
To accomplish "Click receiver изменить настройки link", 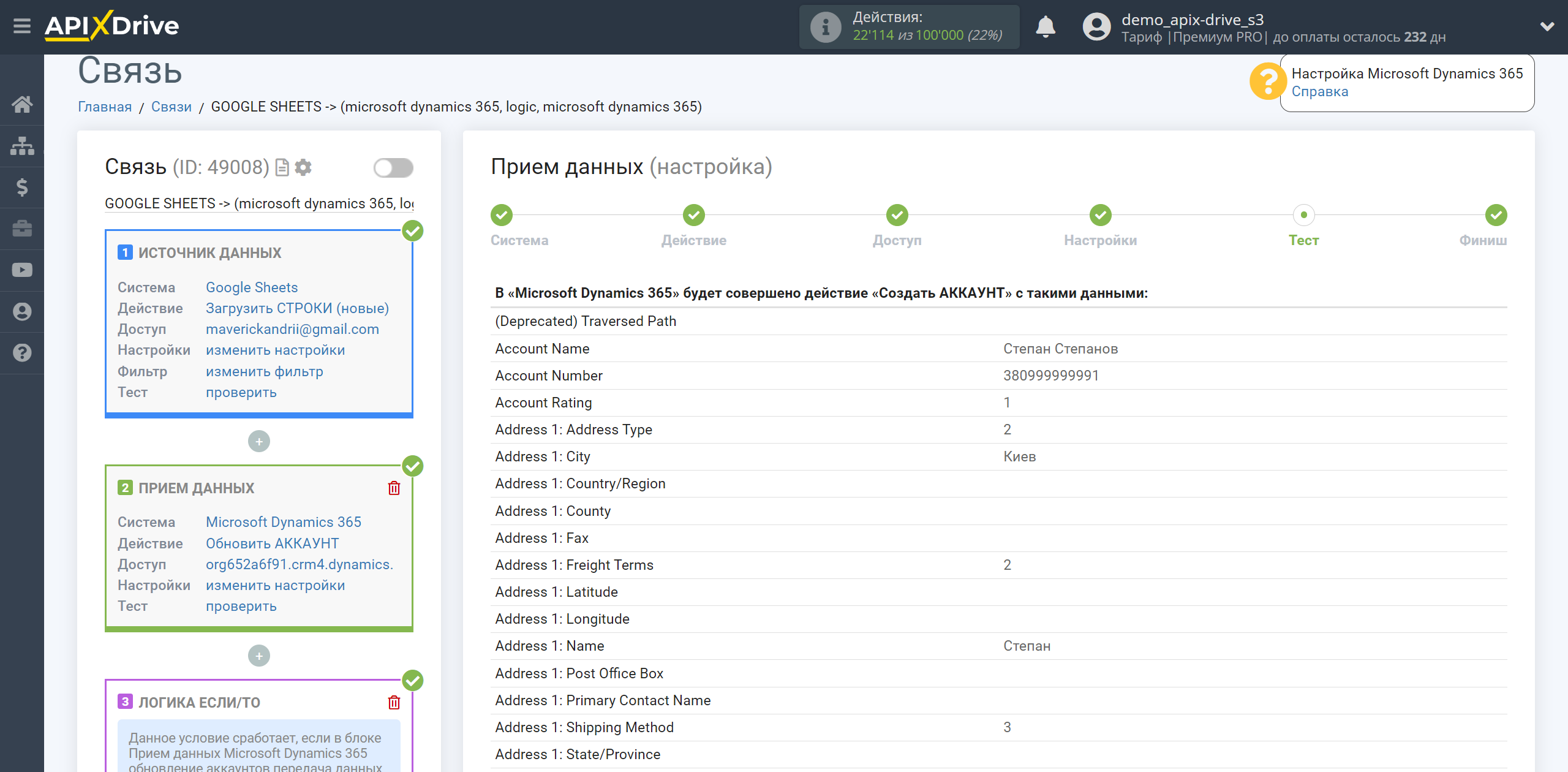I will point(275,585).
